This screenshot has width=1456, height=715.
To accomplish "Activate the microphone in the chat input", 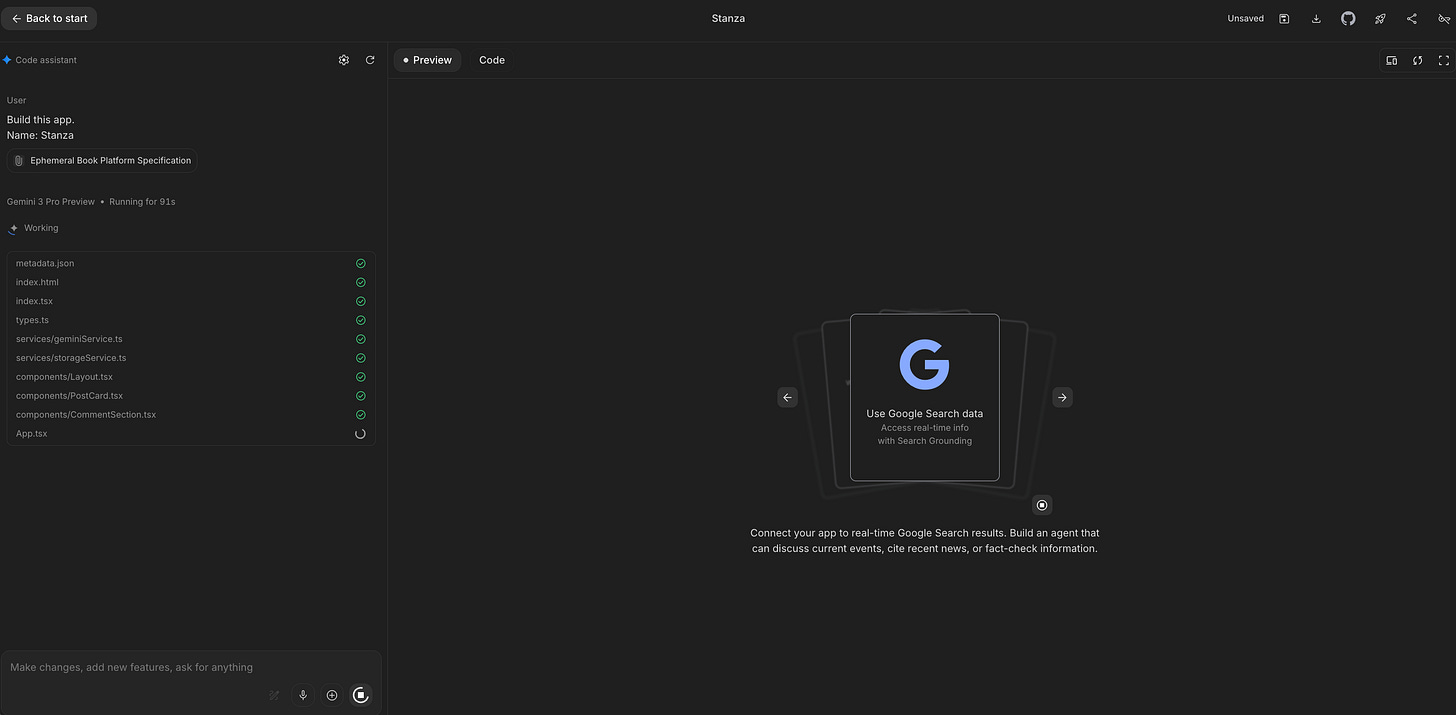I will [303, 695].
